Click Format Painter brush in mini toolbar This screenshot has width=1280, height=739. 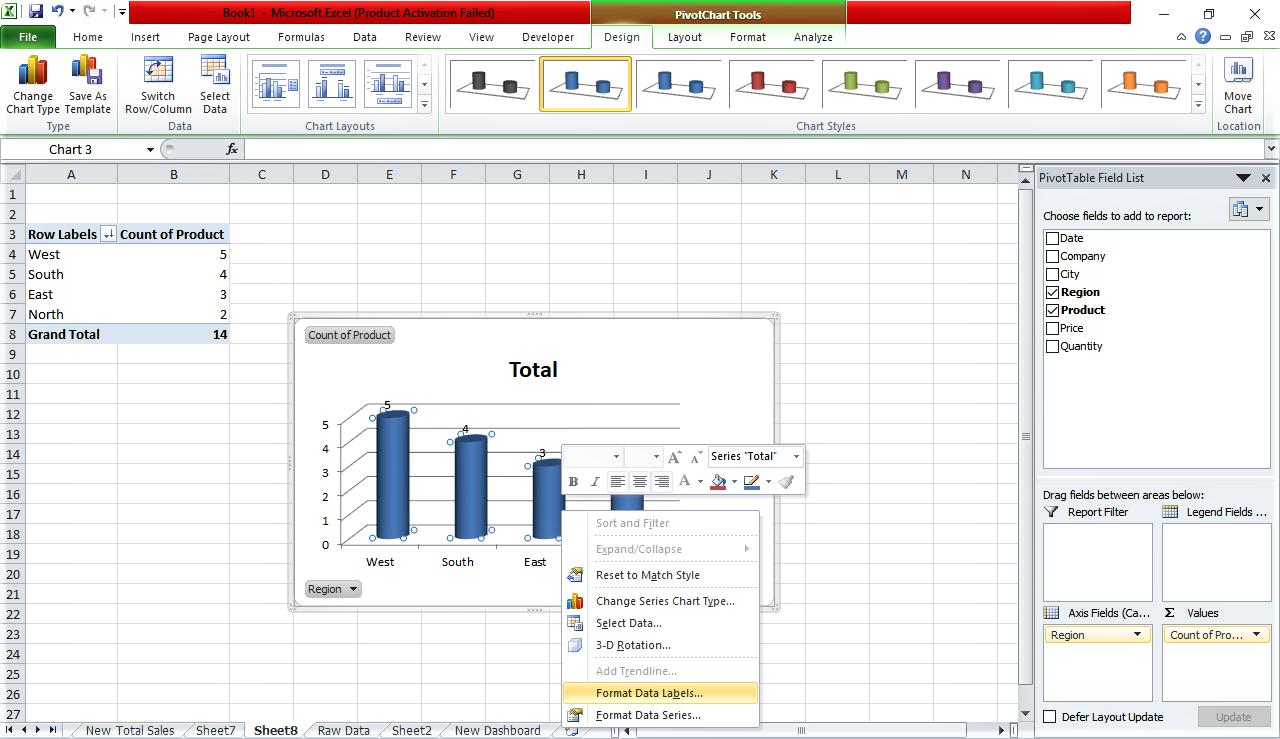click(787, 481)
